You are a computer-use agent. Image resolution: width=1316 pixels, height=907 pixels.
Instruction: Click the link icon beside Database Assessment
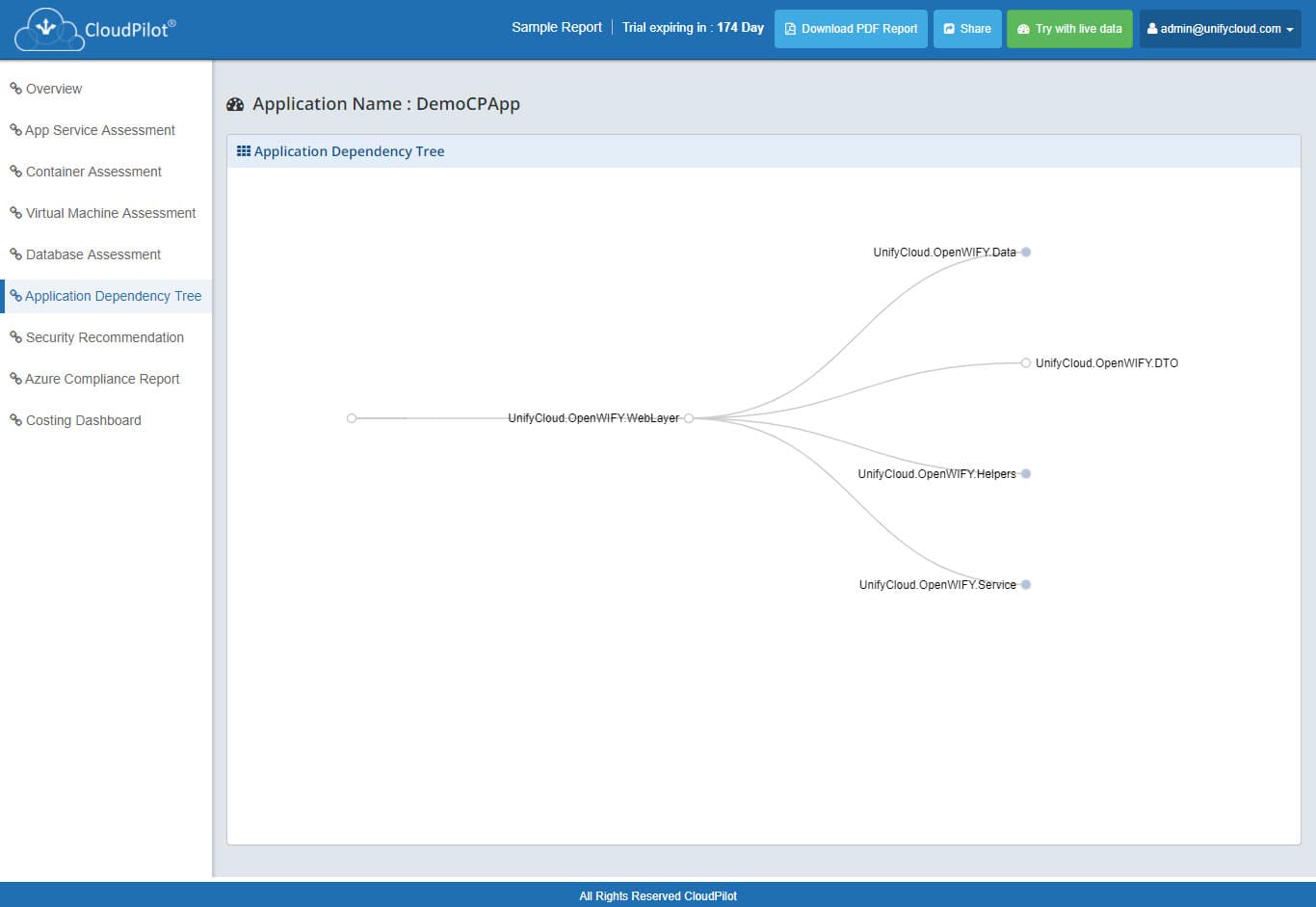(x=15, y=254)
